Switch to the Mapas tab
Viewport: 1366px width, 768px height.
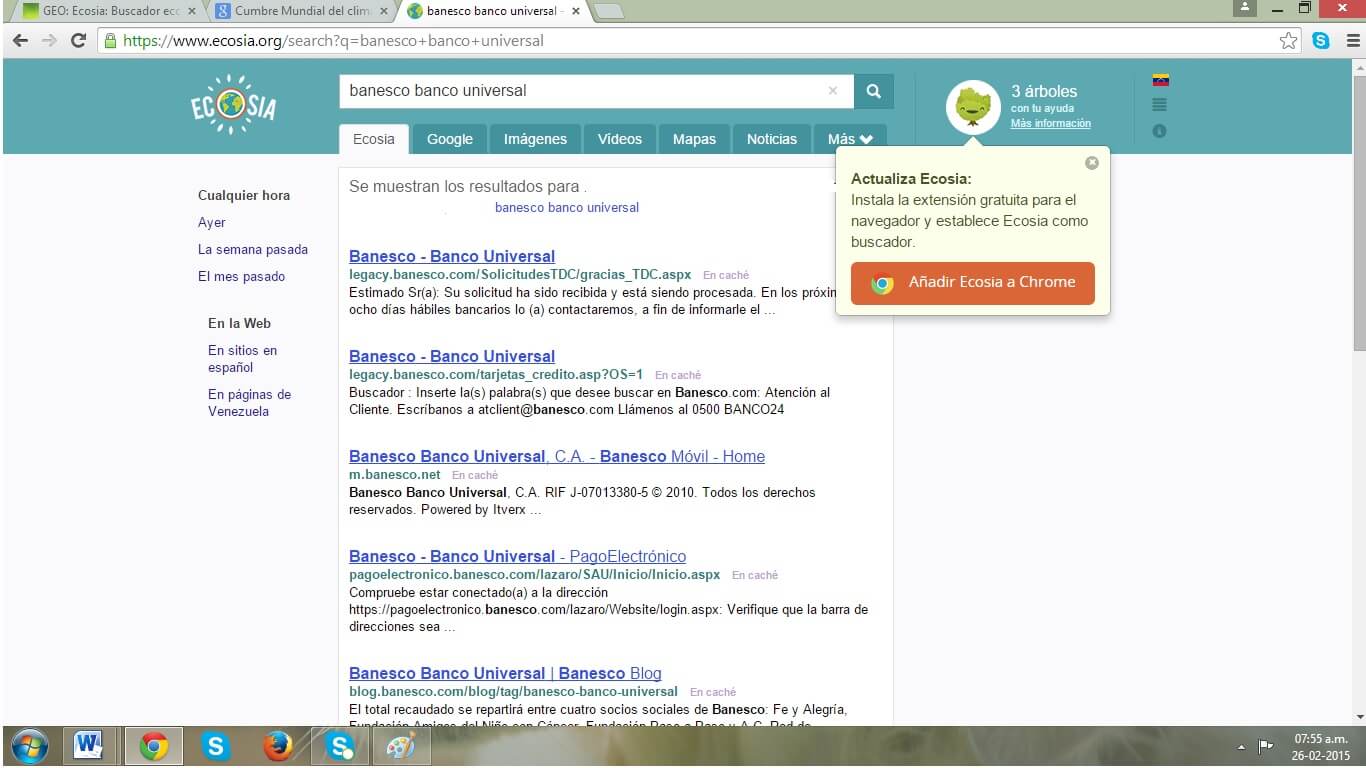[x=694, y=139]
